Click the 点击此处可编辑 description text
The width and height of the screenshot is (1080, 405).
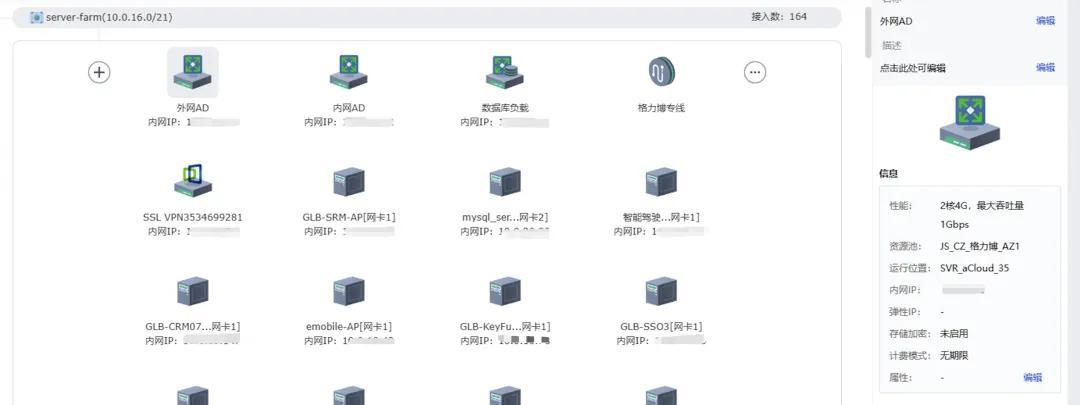tap(913, 68)
